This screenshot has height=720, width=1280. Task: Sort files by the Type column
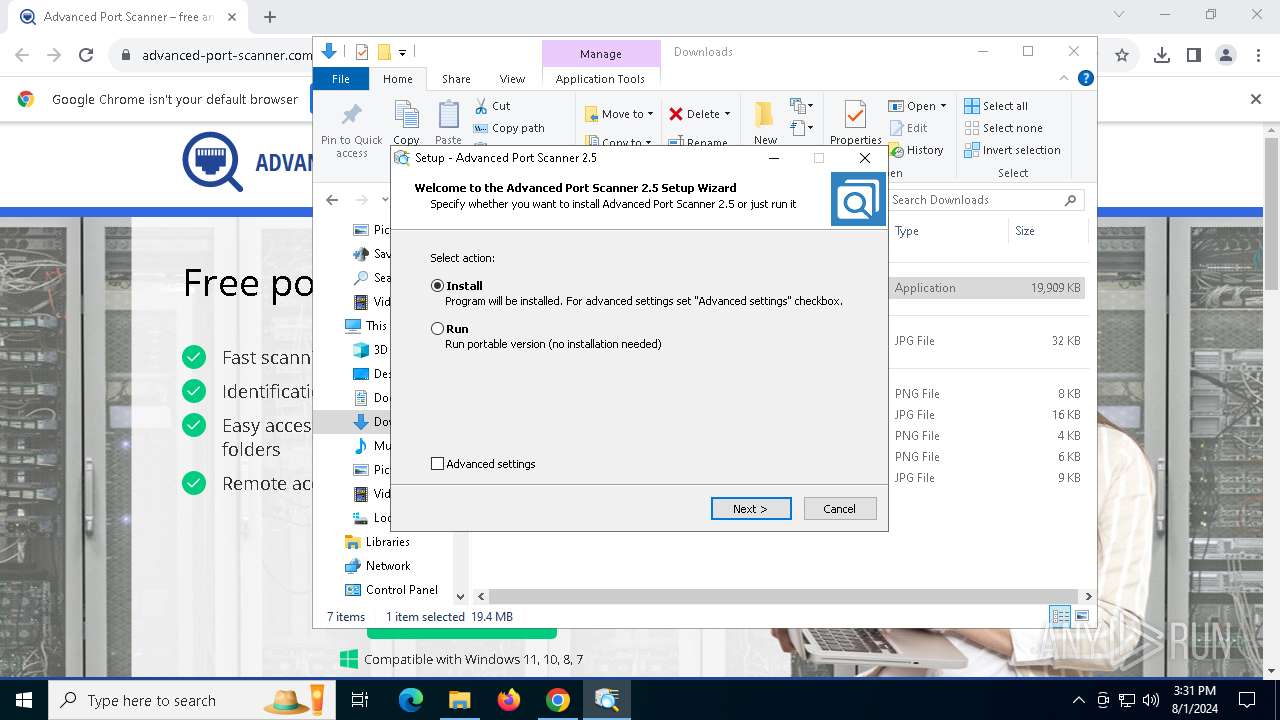[906, 231]
